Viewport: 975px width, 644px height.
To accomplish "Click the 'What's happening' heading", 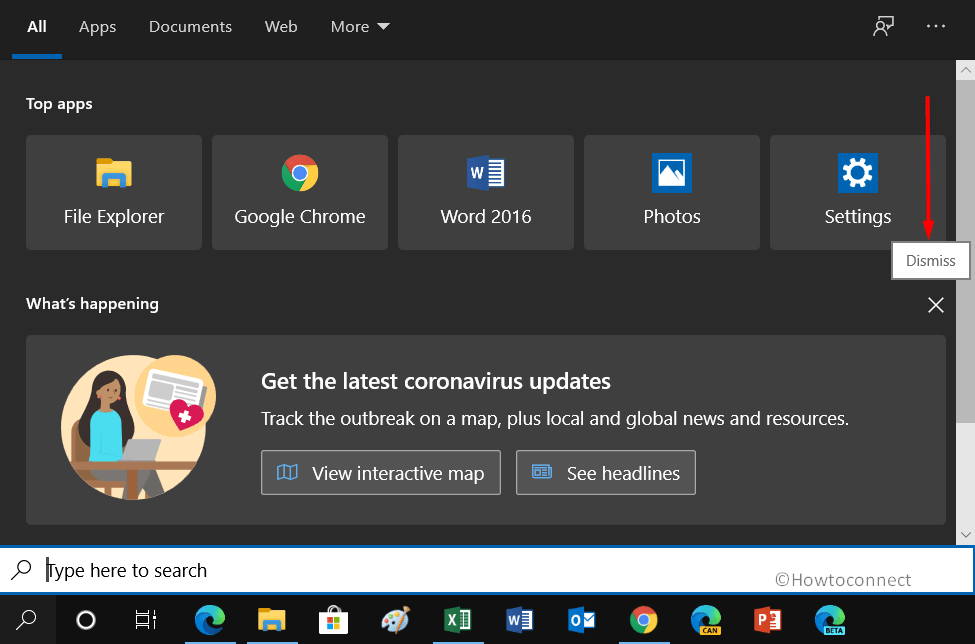I will [92, 303].
